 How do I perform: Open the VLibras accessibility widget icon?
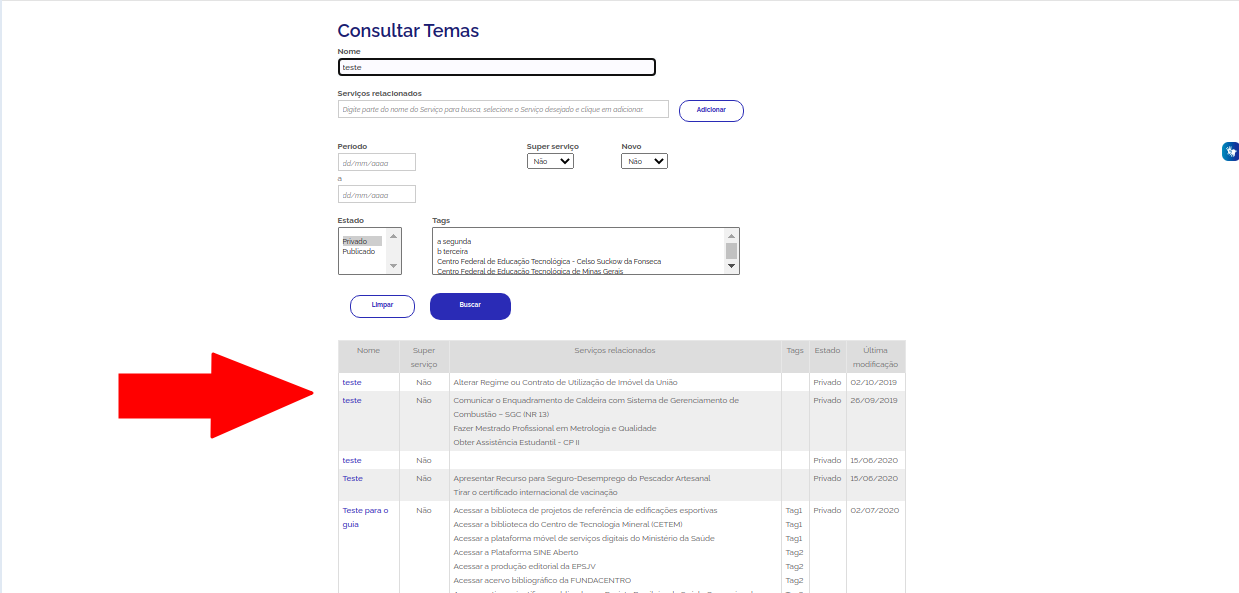point(1230,151)
